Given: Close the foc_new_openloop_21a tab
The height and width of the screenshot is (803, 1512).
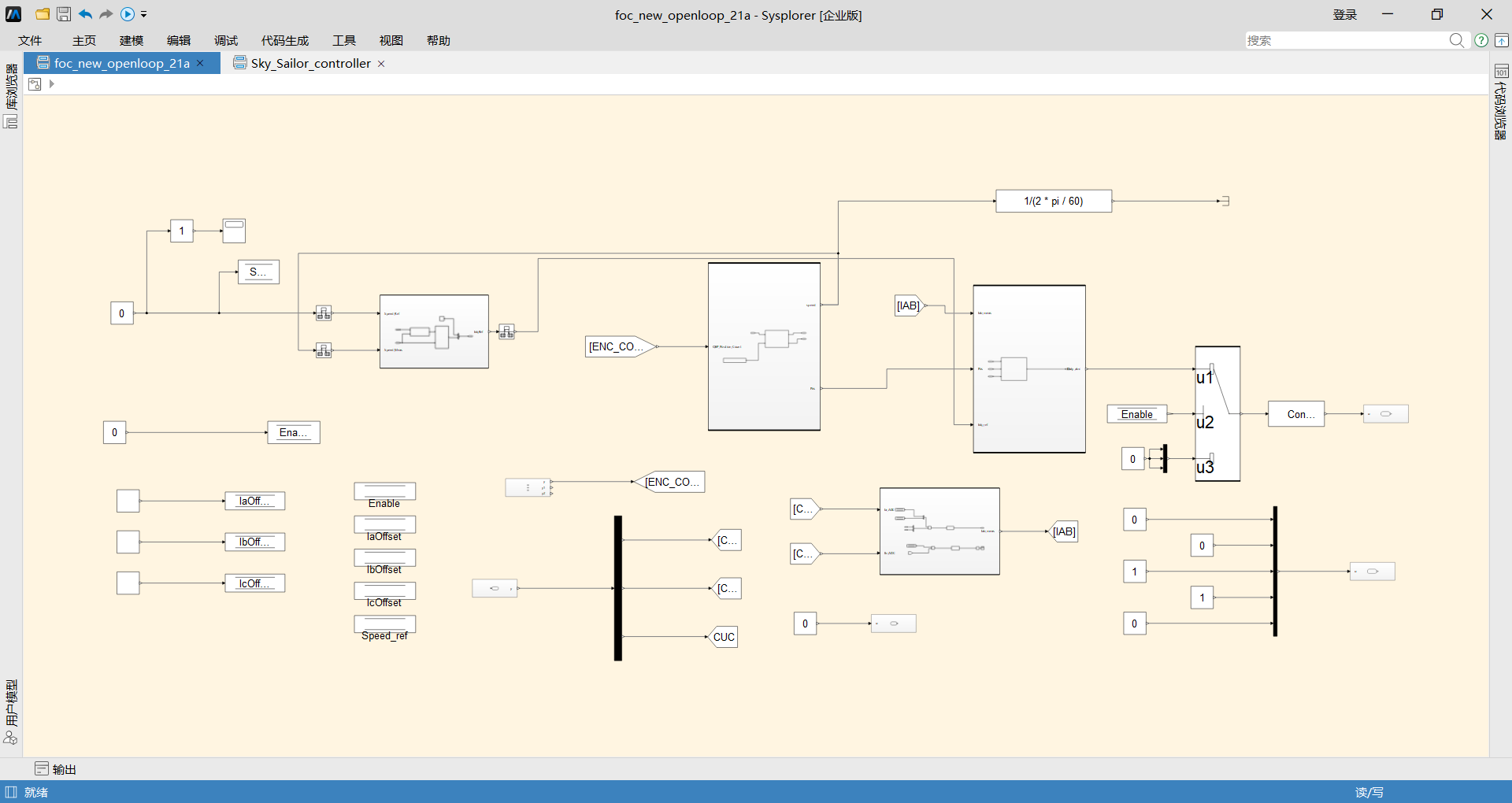Looking at the screenshot, I should [x=201, y=63].
